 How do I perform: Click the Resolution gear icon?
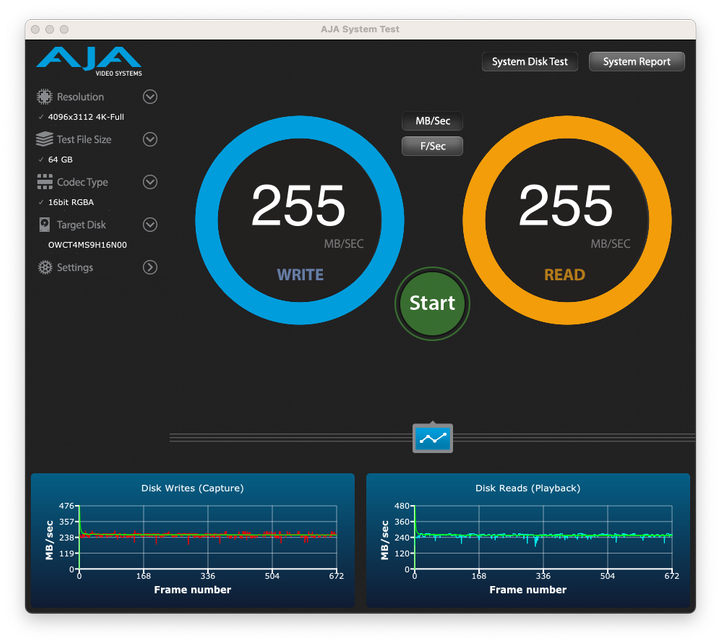pos(44,97)
